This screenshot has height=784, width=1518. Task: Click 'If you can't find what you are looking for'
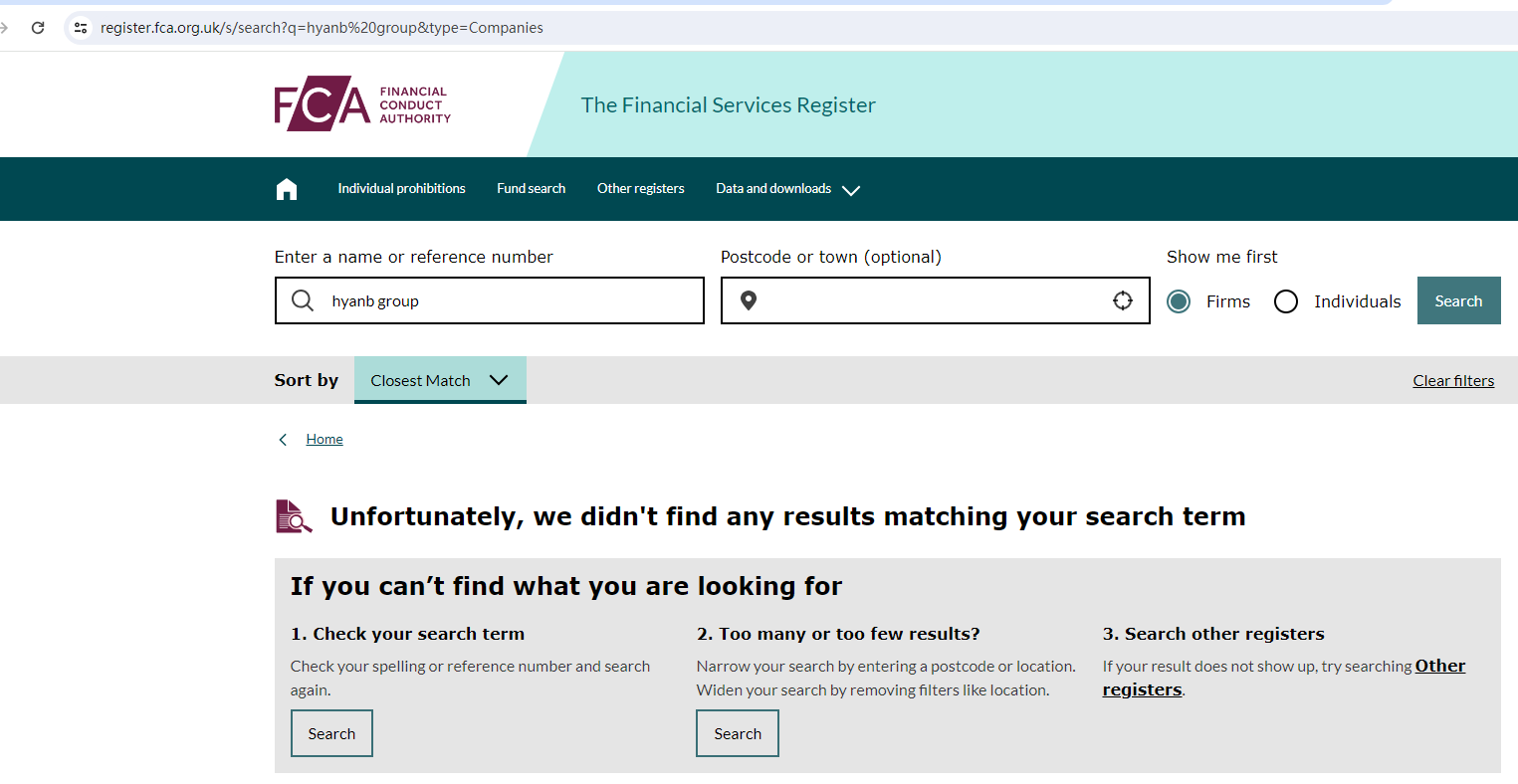566,587
